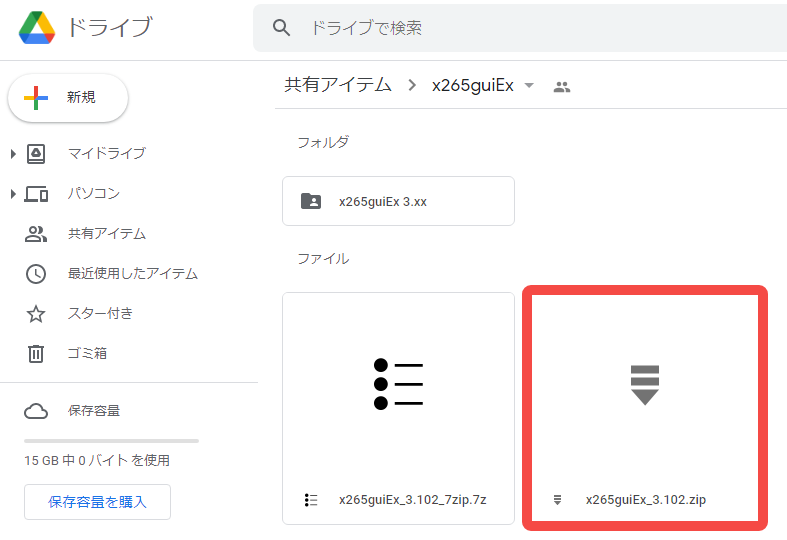Open 共有アイテム in sidebar

[x=107, y=233]
